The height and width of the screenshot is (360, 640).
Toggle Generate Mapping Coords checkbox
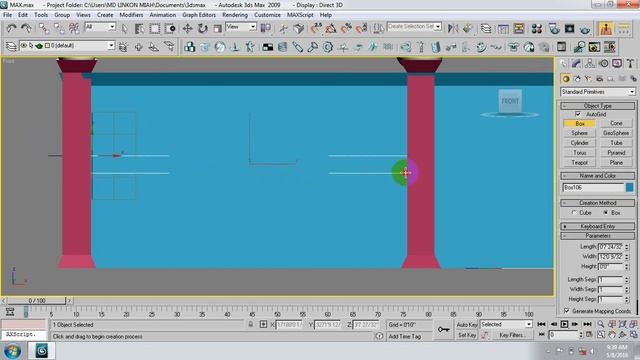point(567,311)
